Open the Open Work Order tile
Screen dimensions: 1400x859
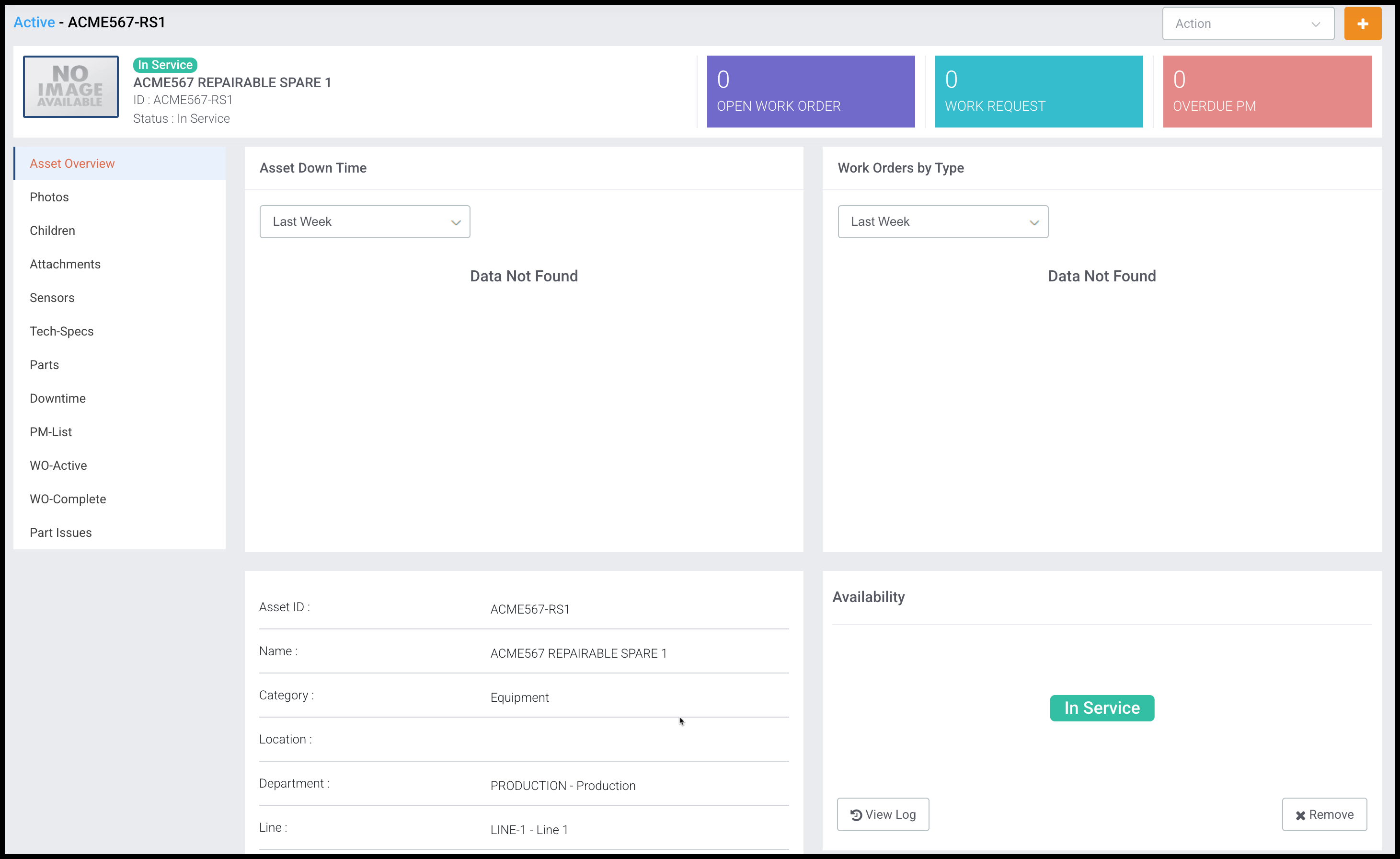(810, 92)
